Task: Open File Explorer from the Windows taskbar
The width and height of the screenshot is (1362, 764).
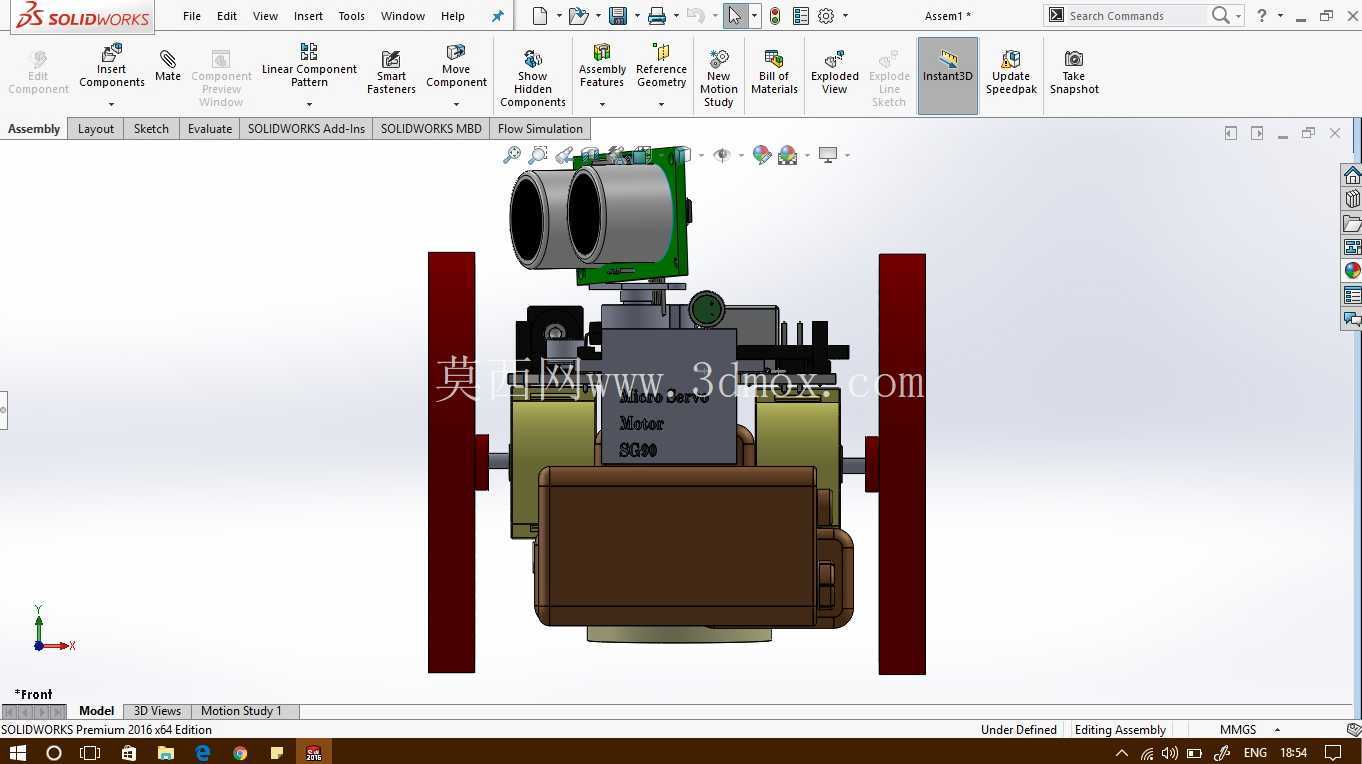Action: pos(165,752)
